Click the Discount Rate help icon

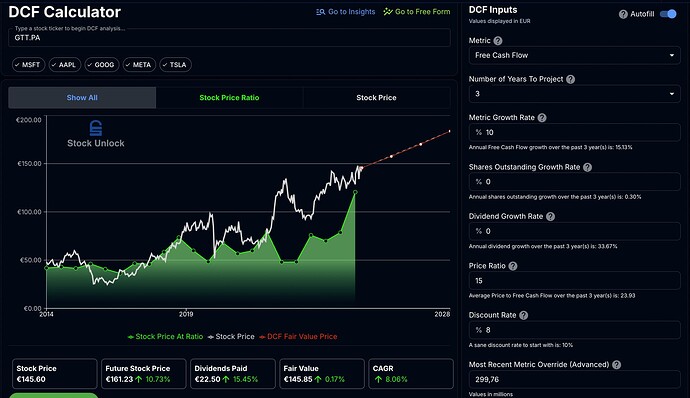point(524,315)
